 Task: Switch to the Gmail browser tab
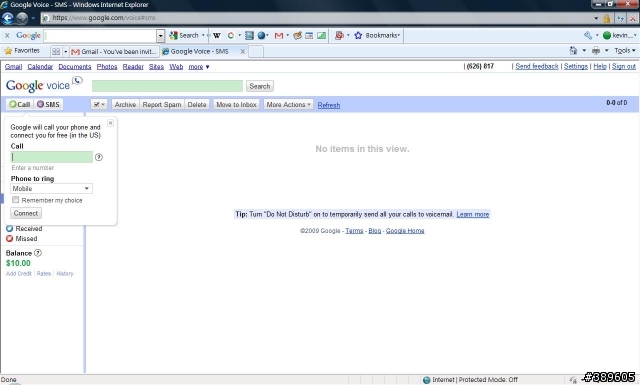tap(114, 51)
